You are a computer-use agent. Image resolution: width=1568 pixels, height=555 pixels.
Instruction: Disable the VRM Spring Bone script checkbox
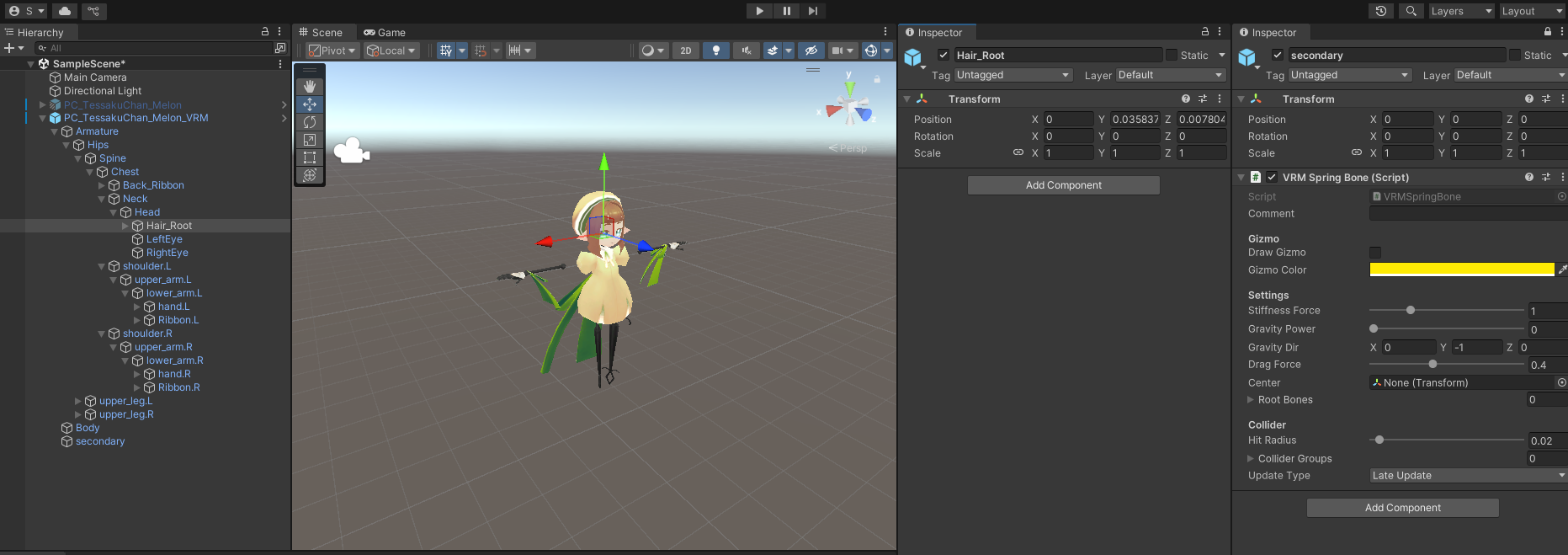pyautogui.click(x=1272, y=178)
